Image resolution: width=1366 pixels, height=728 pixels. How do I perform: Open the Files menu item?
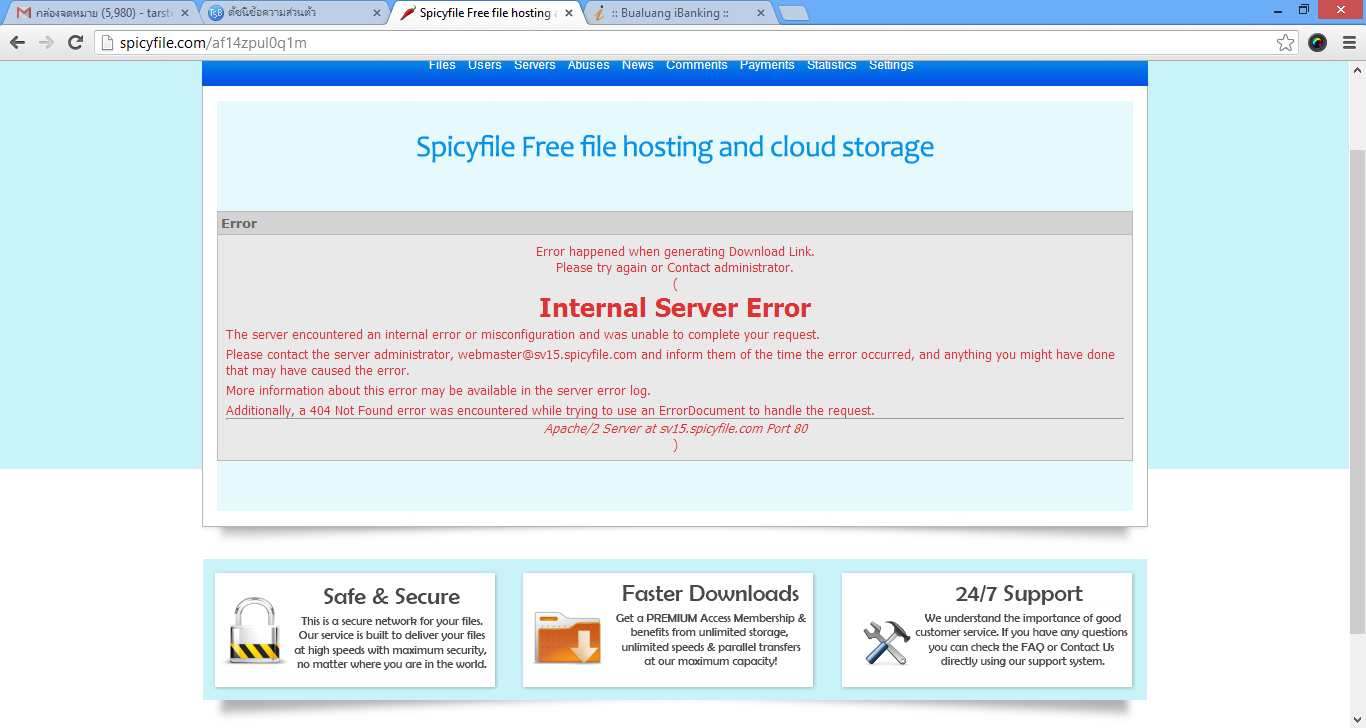442,65
